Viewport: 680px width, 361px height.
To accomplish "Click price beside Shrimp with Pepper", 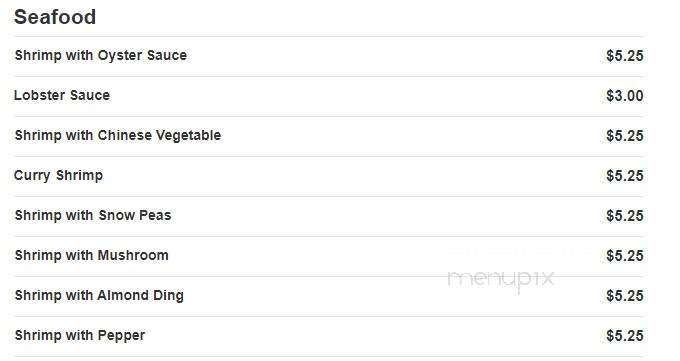I will pos(624,335).
